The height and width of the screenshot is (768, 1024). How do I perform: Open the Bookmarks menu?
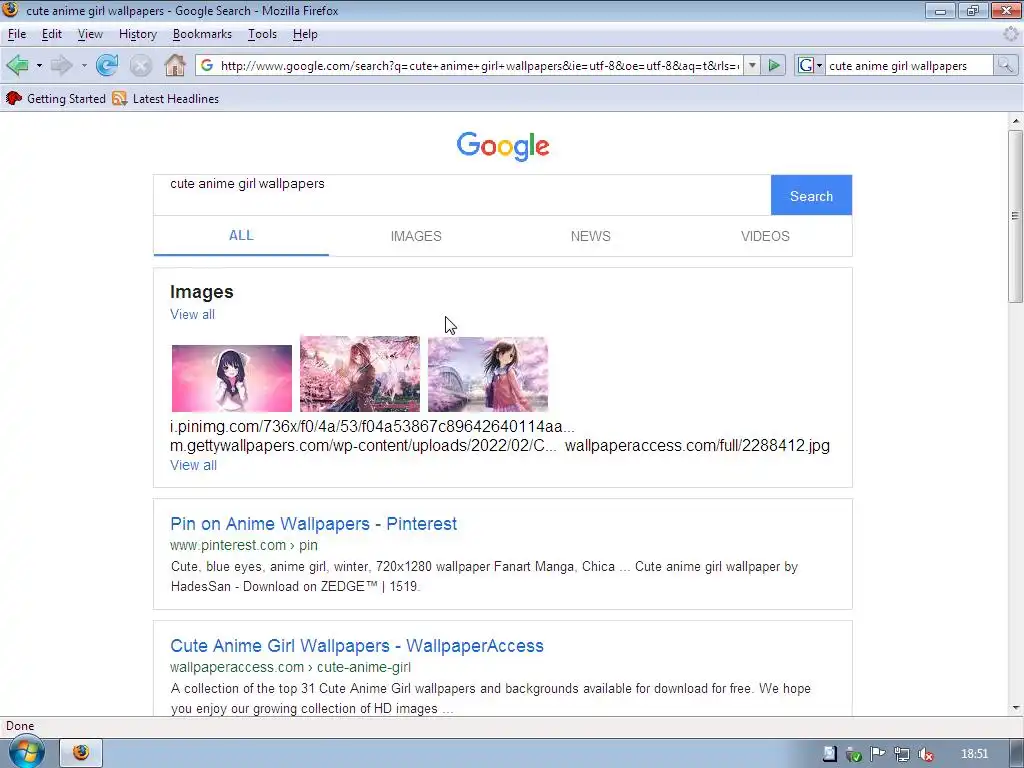202,34
